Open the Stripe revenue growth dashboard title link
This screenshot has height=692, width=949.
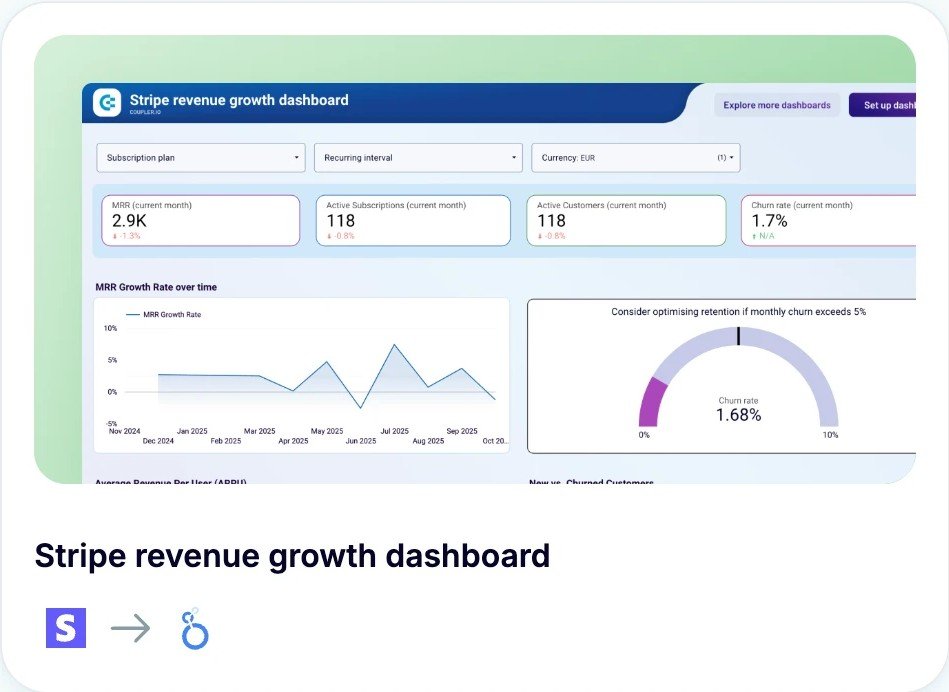click(x=292, y=556)
